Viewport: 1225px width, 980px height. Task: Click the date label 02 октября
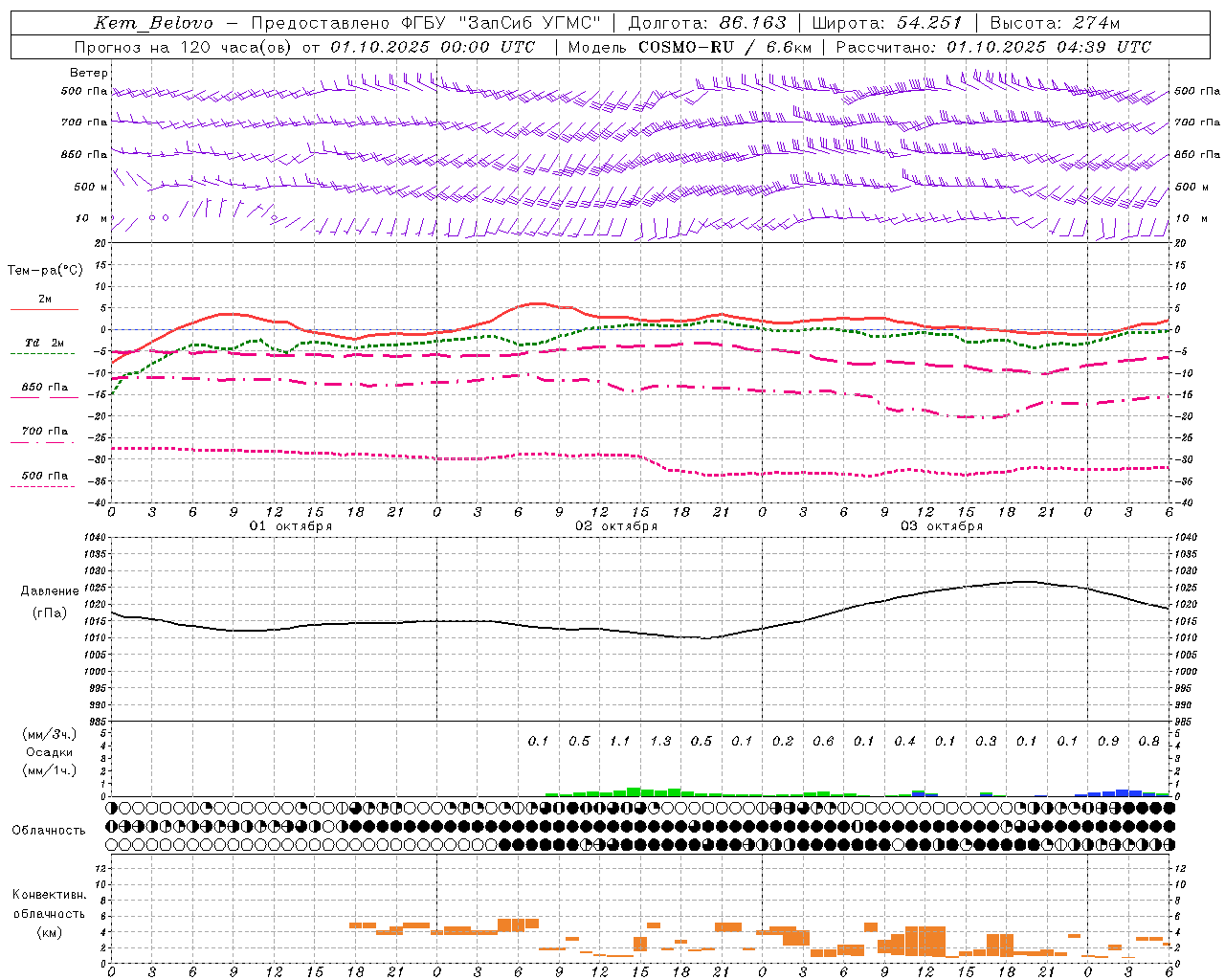coord(616,526)
